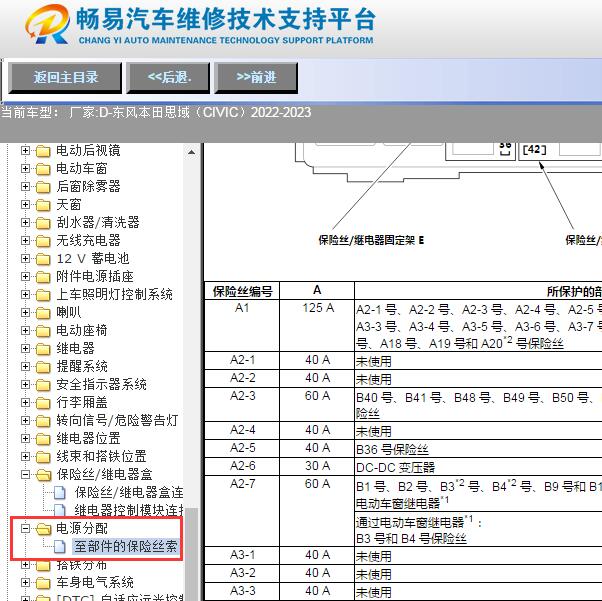602x601 pixels.
Task: Click the 保险丝/继电器盒连 document icon
Action: [x=60, y=493]
